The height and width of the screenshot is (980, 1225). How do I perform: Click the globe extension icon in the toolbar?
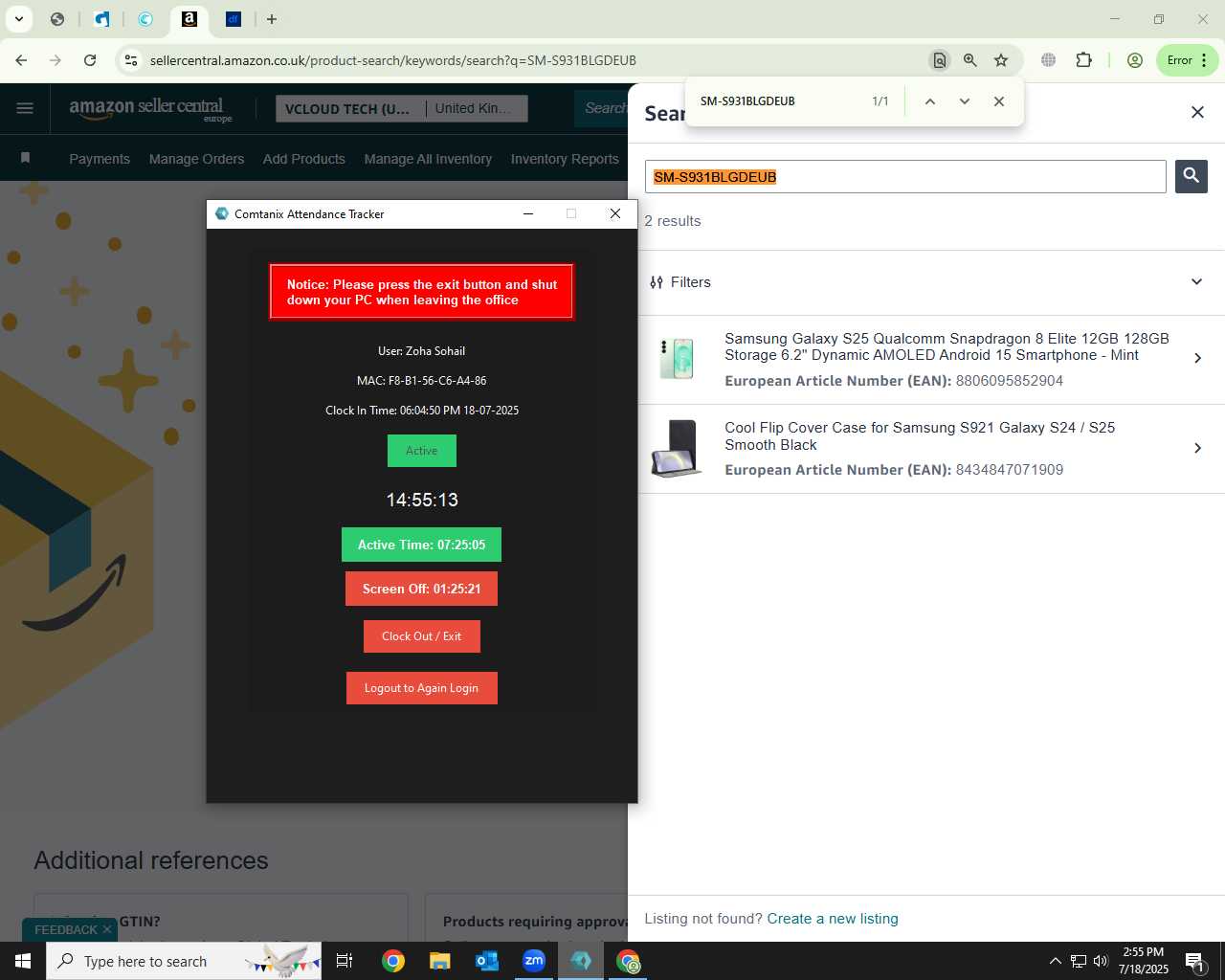point(1049,60)
